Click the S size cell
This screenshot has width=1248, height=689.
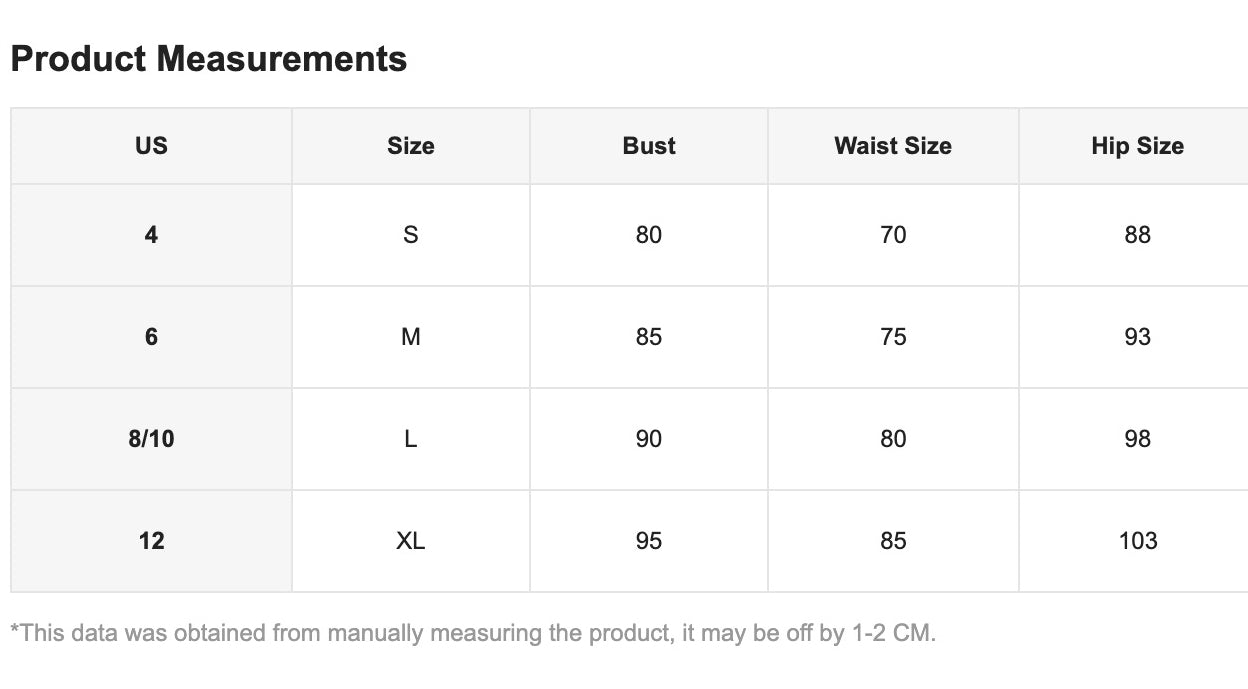pos(411,235)
